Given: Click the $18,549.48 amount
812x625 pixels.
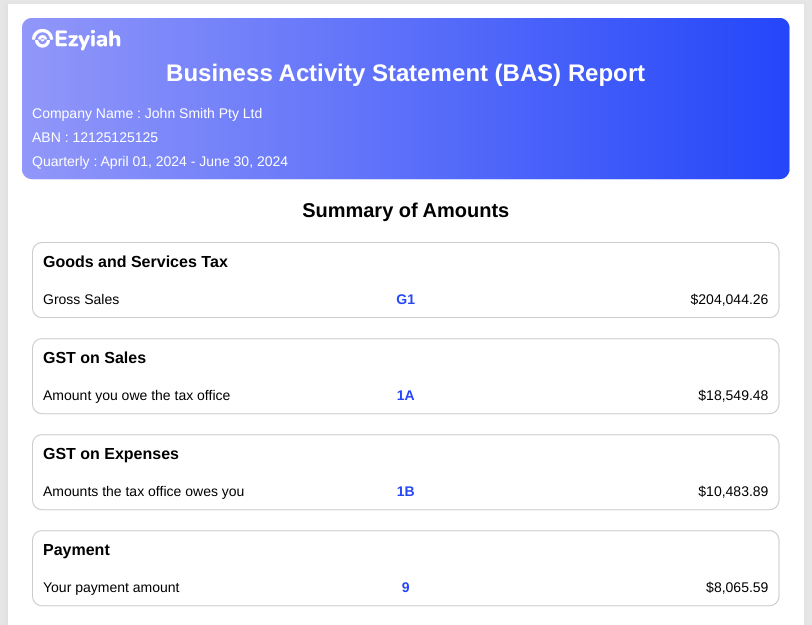Looking at the screenshot, I should [x=733, y=395].
